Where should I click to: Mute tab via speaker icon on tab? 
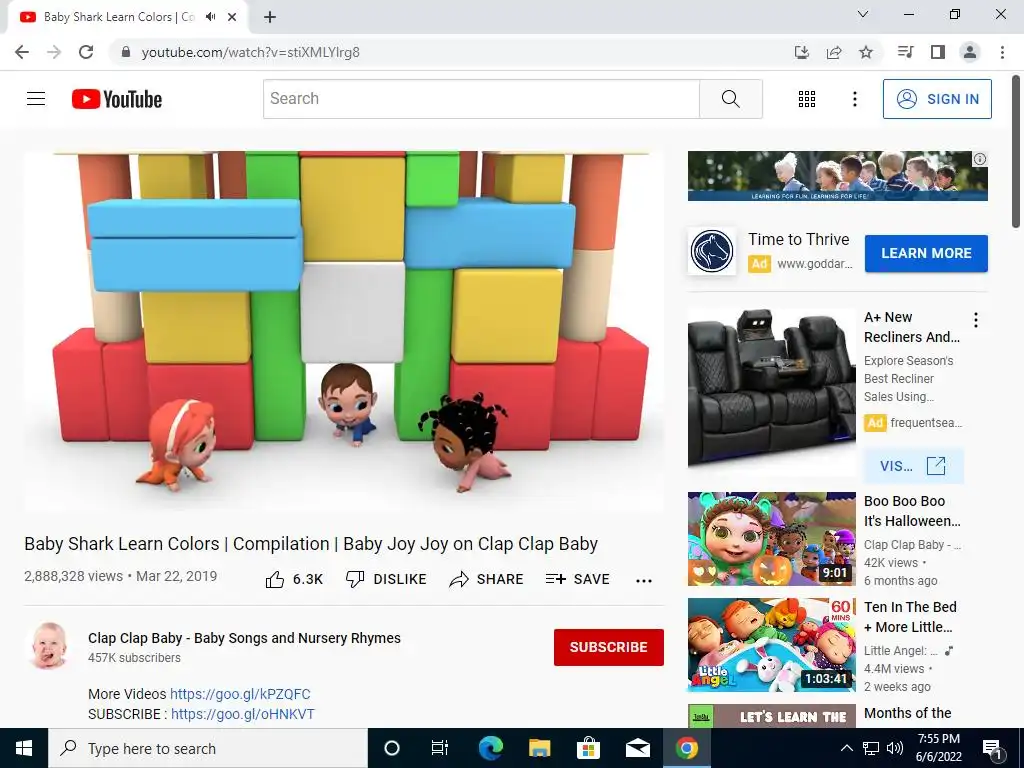click(x=210, y=17)
